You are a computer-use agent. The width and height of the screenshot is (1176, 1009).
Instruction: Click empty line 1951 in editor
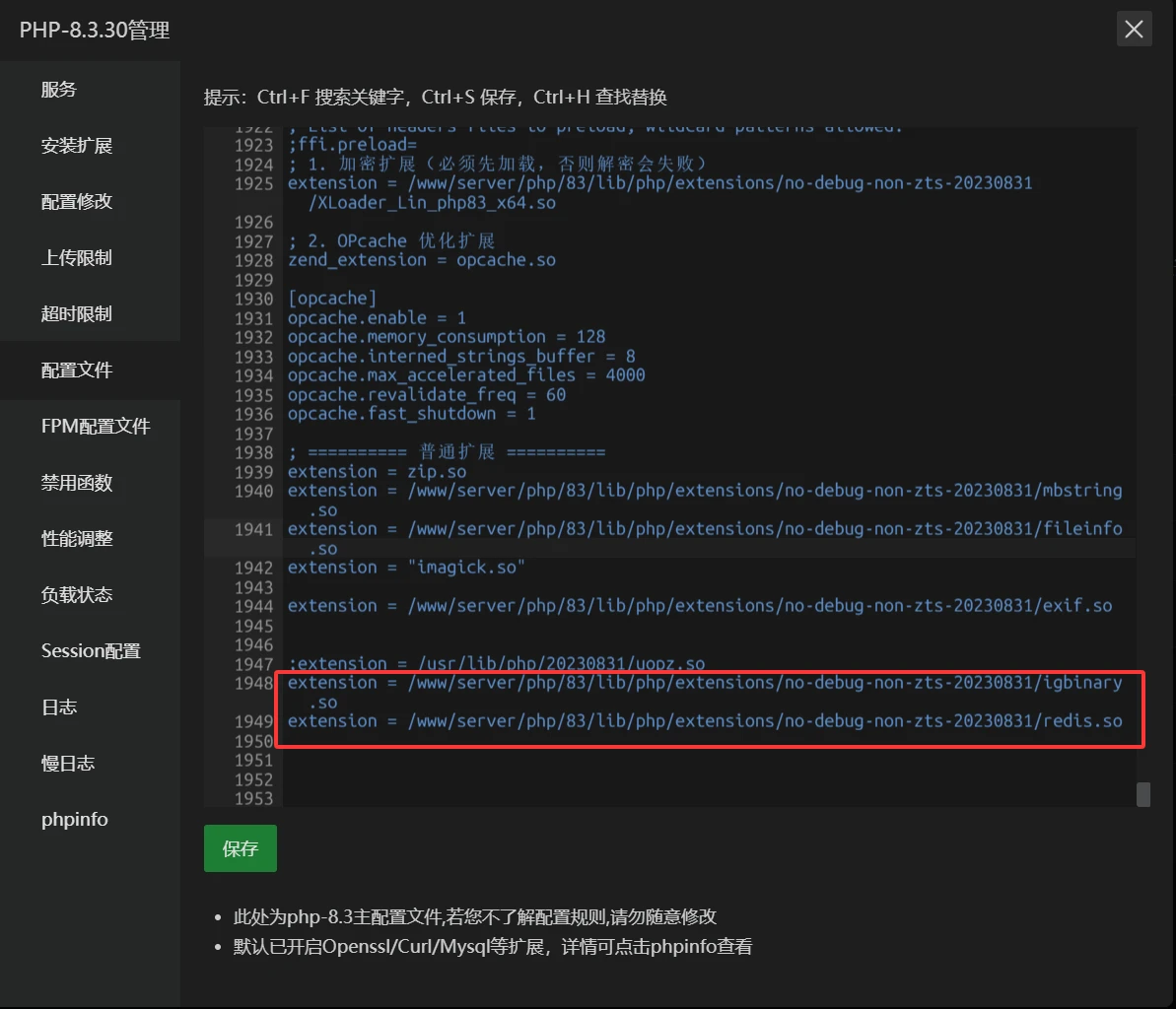(709, 760)
